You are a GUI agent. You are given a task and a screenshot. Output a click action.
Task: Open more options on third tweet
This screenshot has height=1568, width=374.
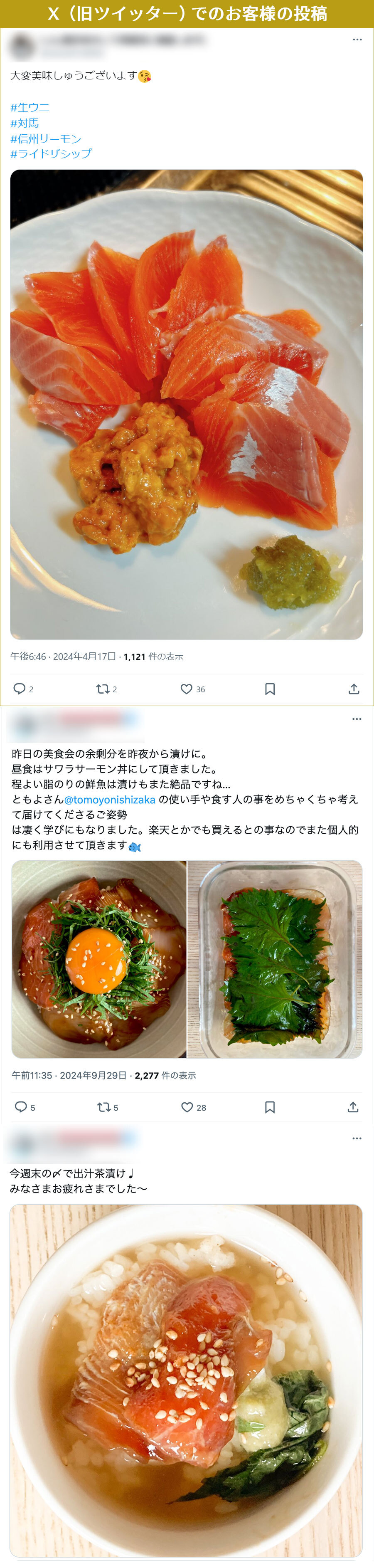point(357,1138)
